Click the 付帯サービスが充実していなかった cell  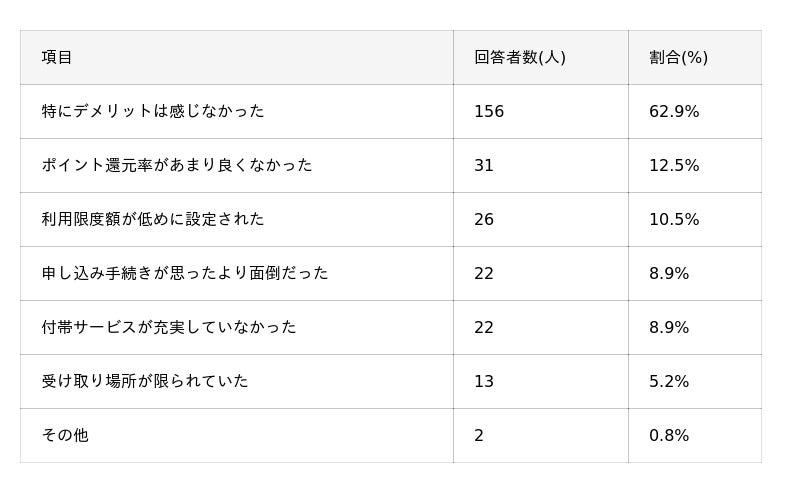[x=169, y=327]
